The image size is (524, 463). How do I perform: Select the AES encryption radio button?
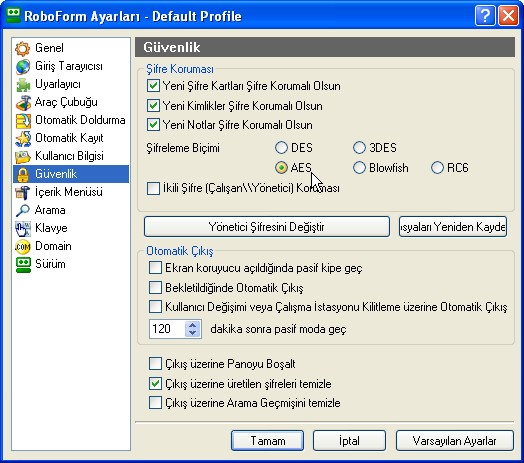click(281, 167)
